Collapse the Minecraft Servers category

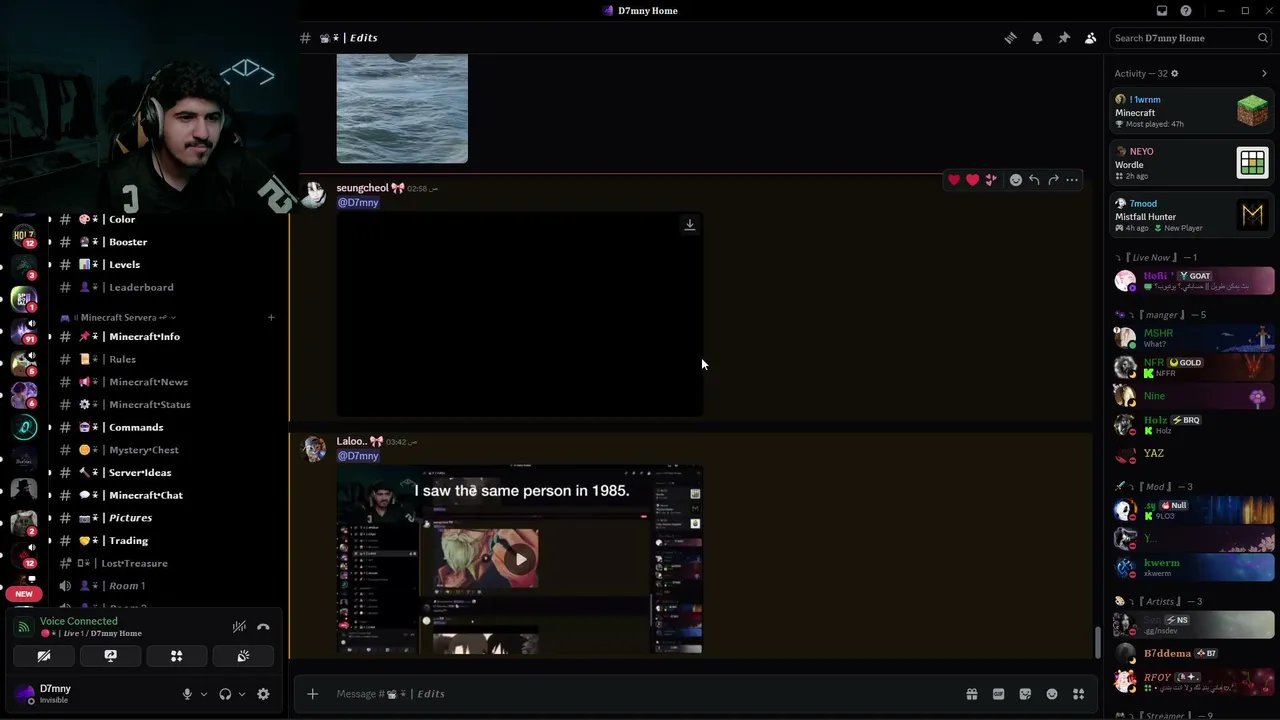[119, 317]
